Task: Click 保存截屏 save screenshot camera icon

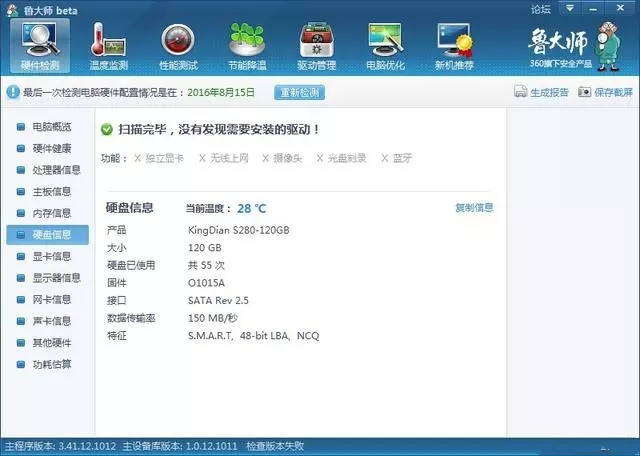Action: point(584,91)
